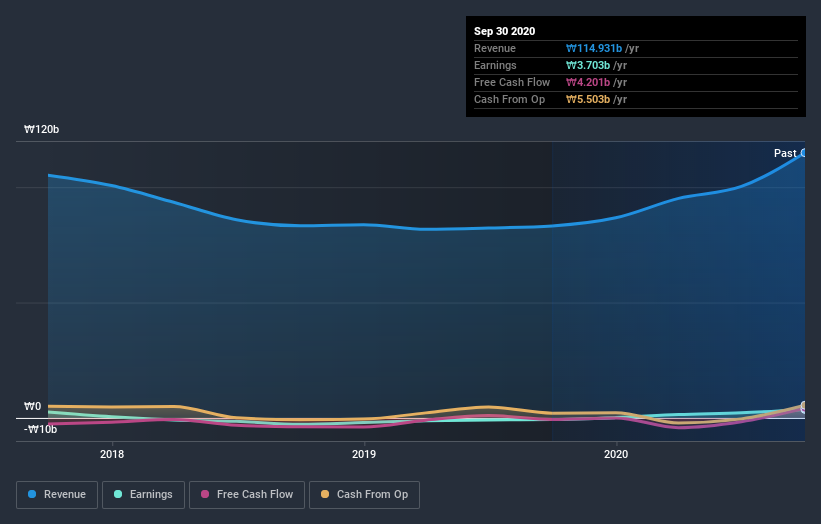Screen dimensions: 821x524
Task: Toggle the Free Cash Flow legend button
Action: pyautogui.click(x=247, y=495)
